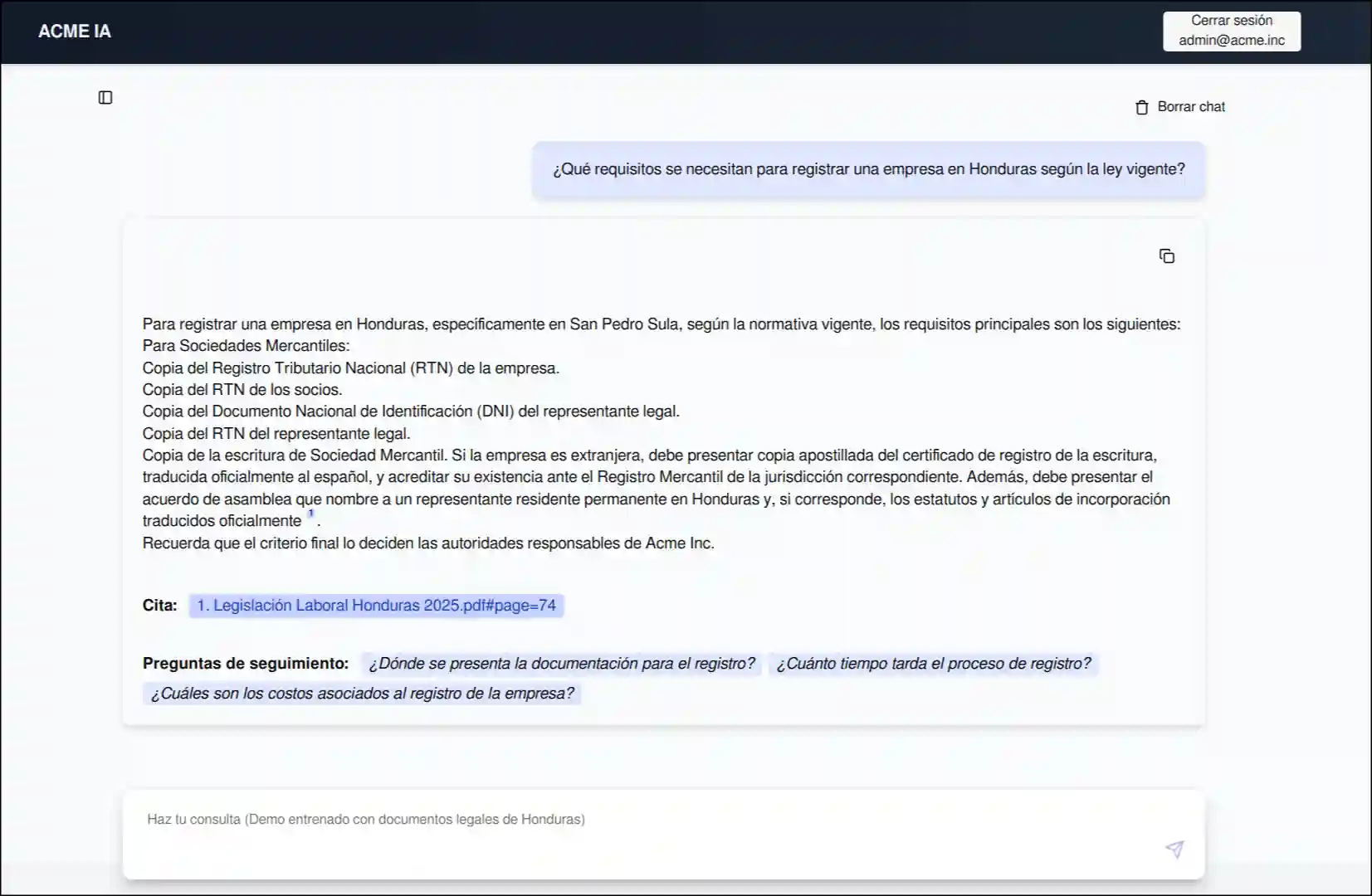Screen dimensions: 1372x896
Task: Click the "Borrar chat" label
Action: point(1191,107)
